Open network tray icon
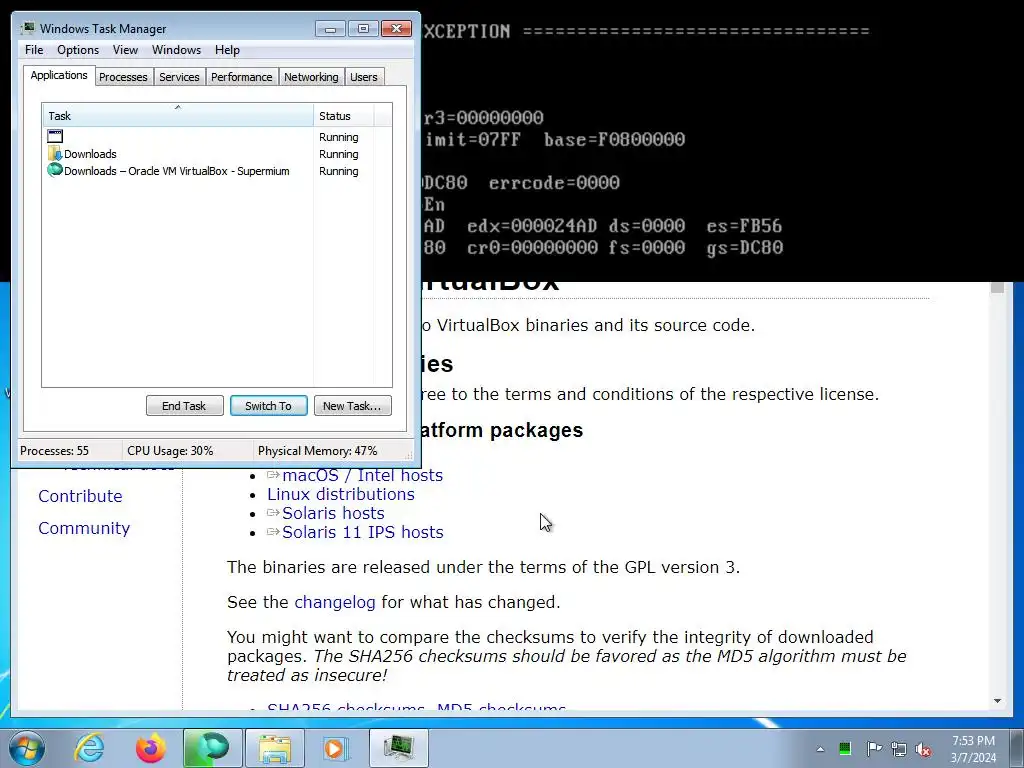 click(899, 749)
